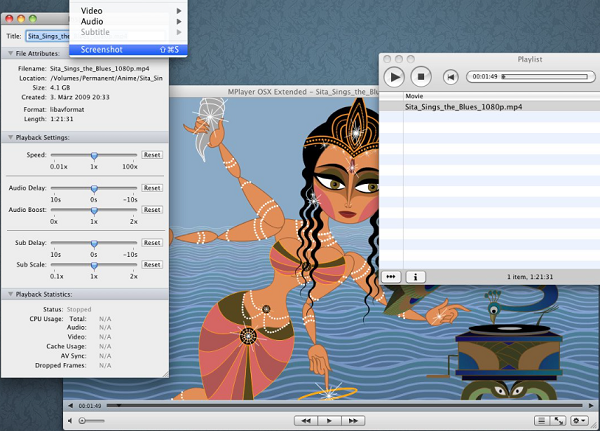
Task: Click the left arrow beside the 00:01:49 time
Action: [70, 406]
